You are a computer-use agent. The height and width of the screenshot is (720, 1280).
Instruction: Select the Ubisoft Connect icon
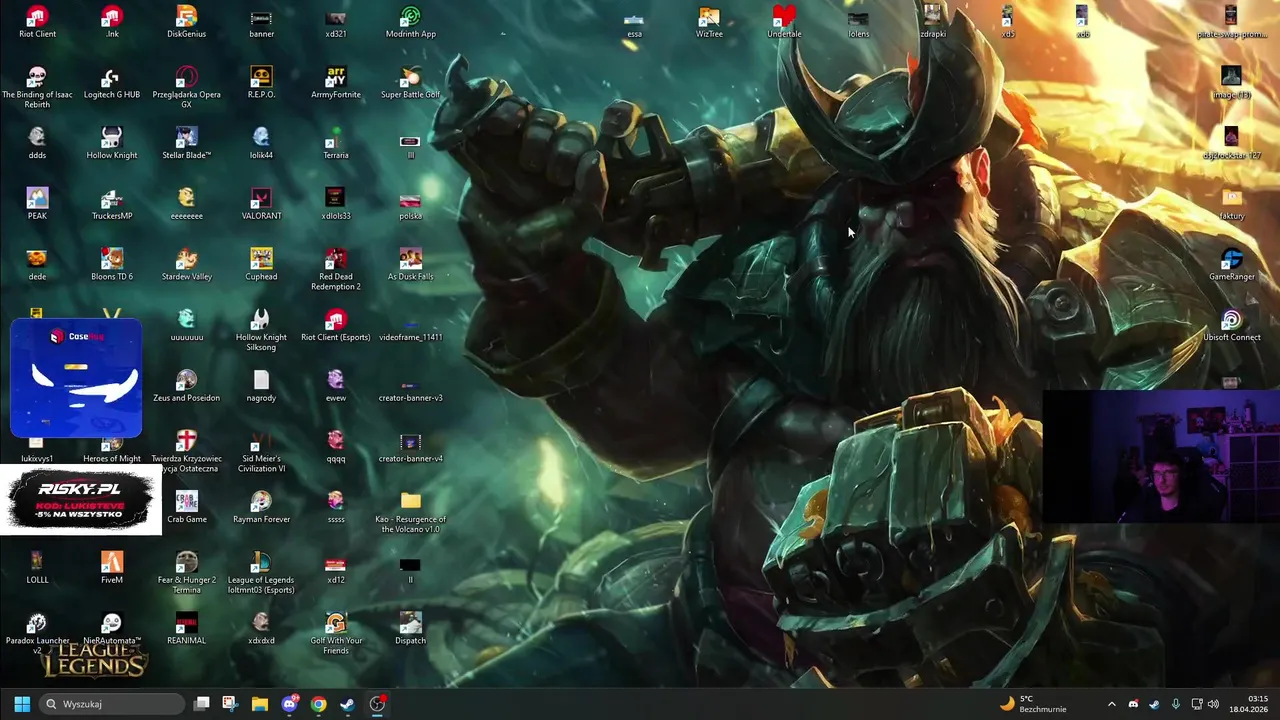[x=1232, y=325]
